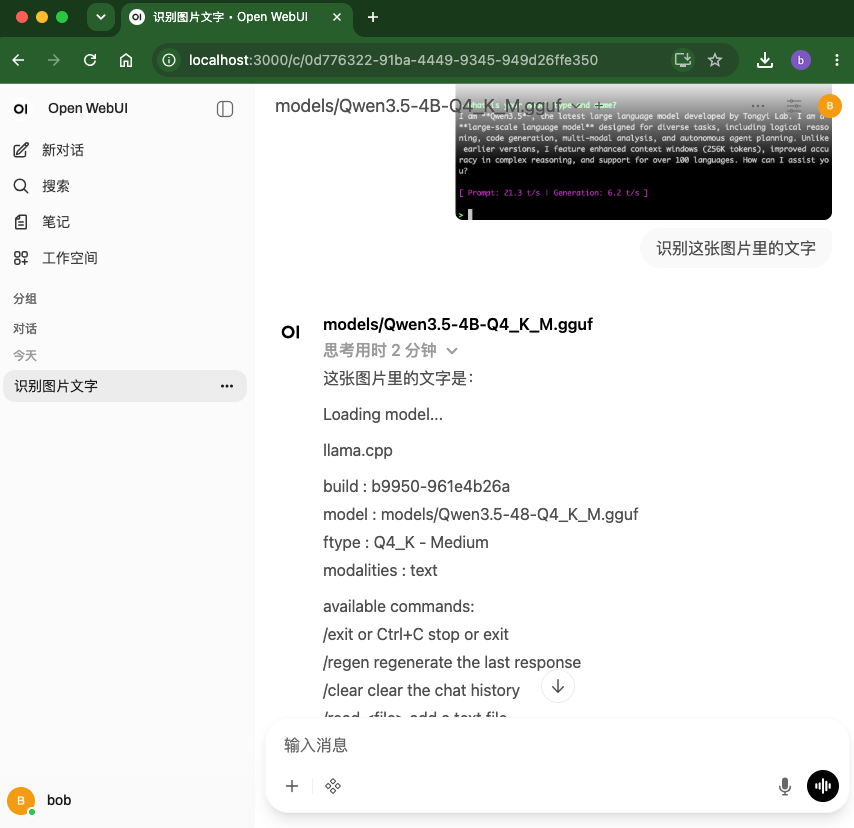
Task: Open the integrations icon in the input box
Action: click(x=333, y=786)
